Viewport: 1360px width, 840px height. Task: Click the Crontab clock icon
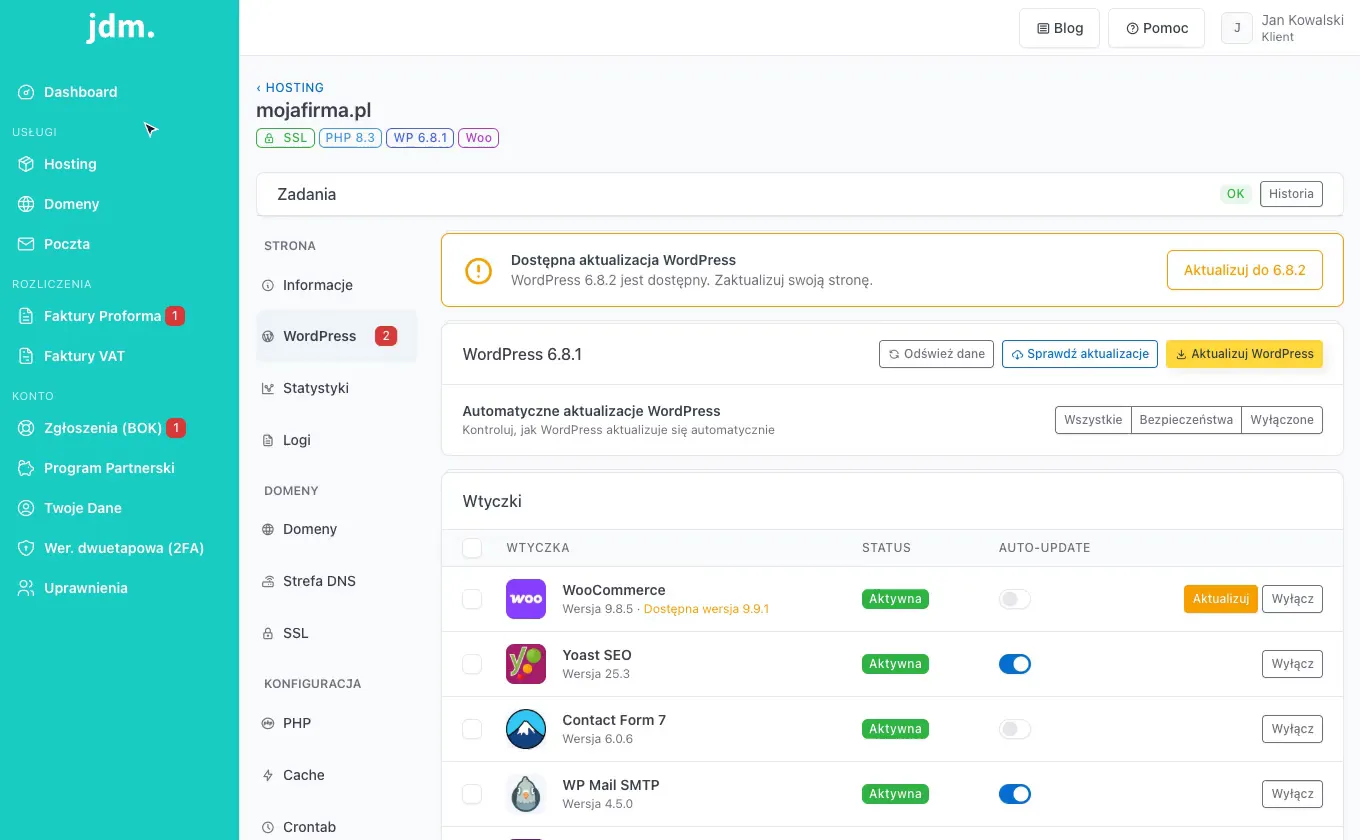(268, 827)
